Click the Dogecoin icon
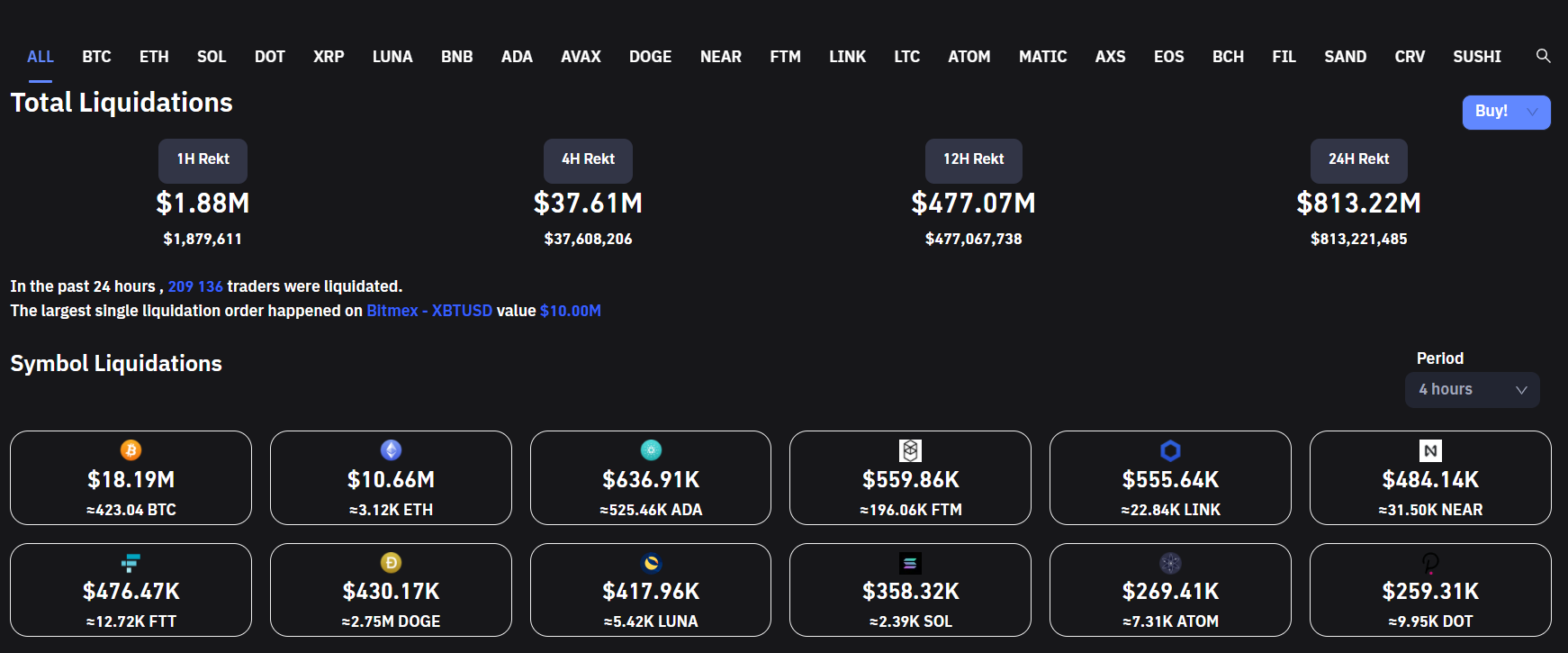Screen dimensions: 1568x653 click(391, 563)
